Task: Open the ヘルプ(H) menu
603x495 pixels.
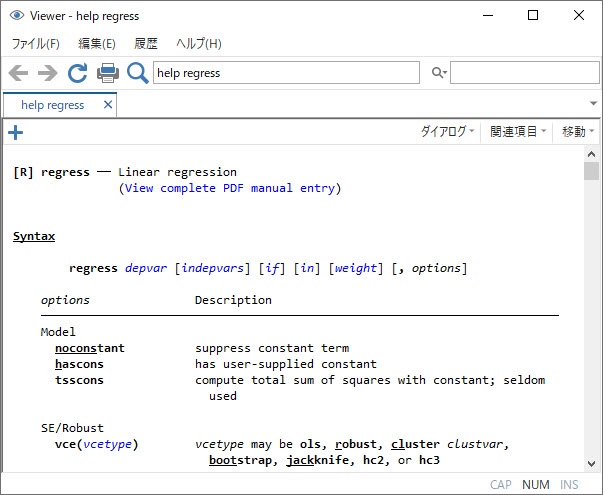Action: coord(199,43)
